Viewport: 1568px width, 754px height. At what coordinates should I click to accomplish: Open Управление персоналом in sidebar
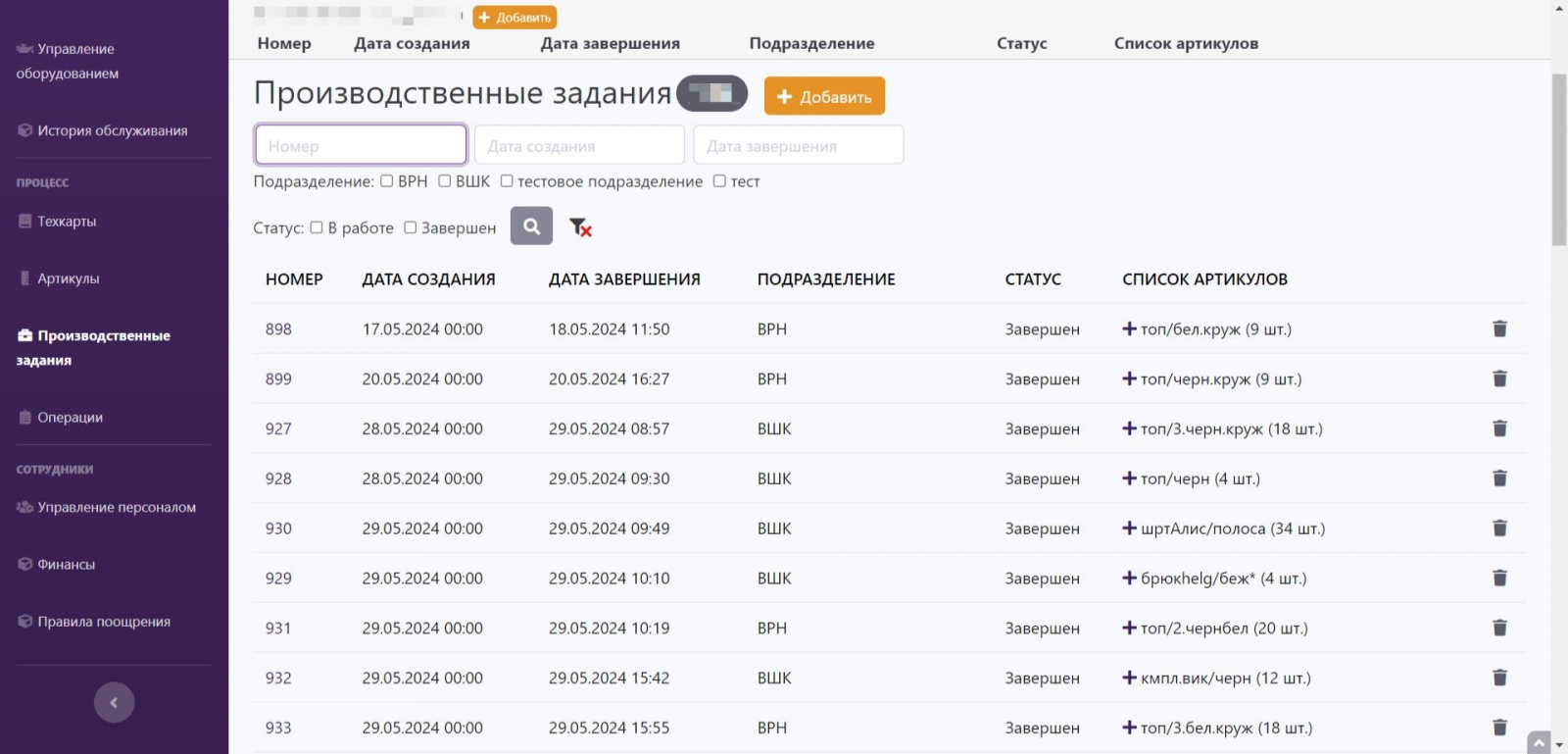(106, 507)
